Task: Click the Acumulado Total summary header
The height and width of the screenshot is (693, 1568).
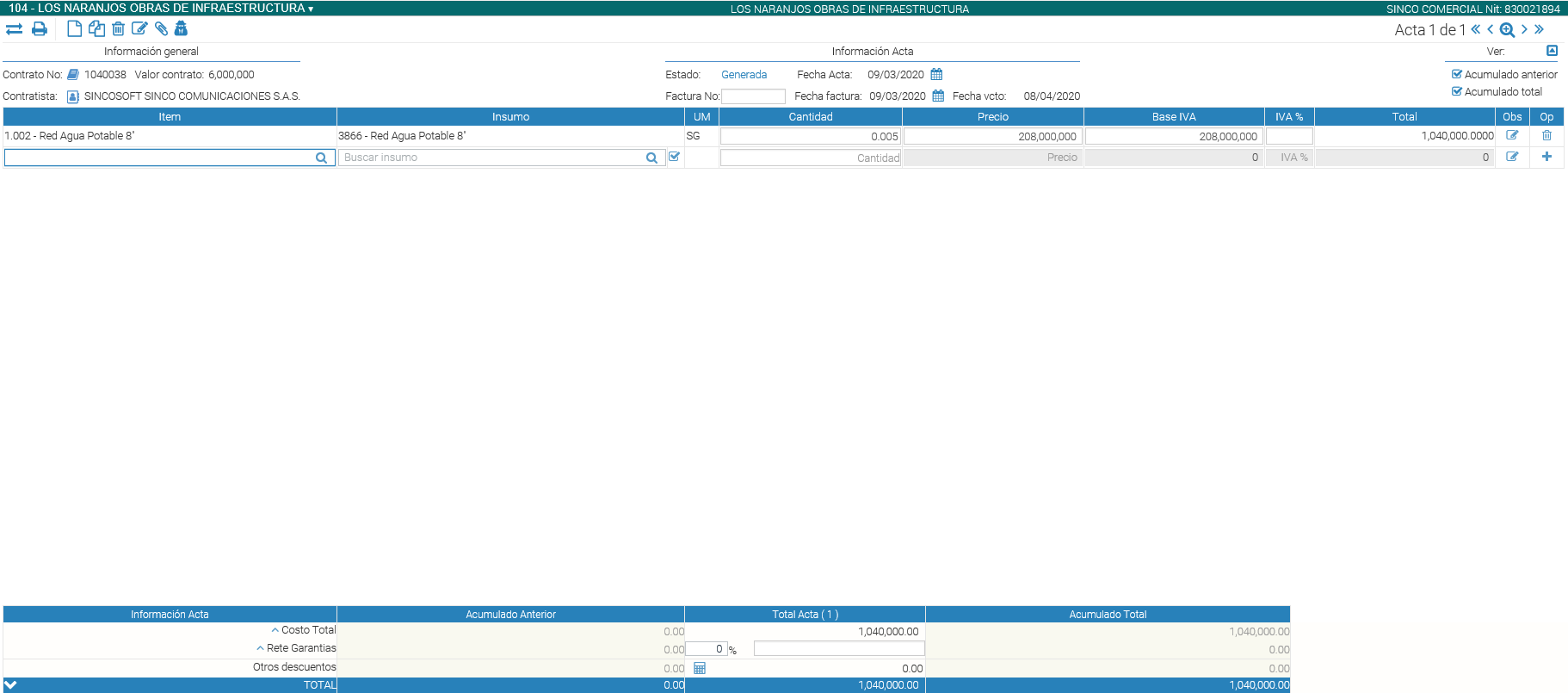Action: [x=1108, y=614]
